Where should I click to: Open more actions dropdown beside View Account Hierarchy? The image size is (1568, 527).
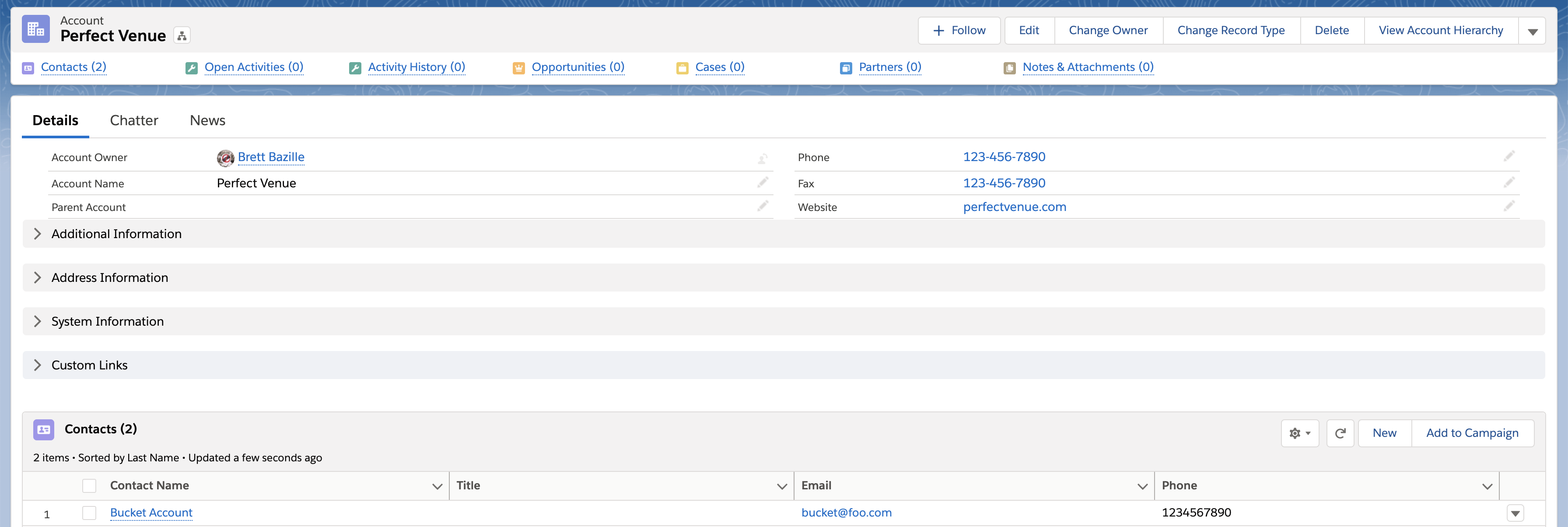(x=1533, y=31)
